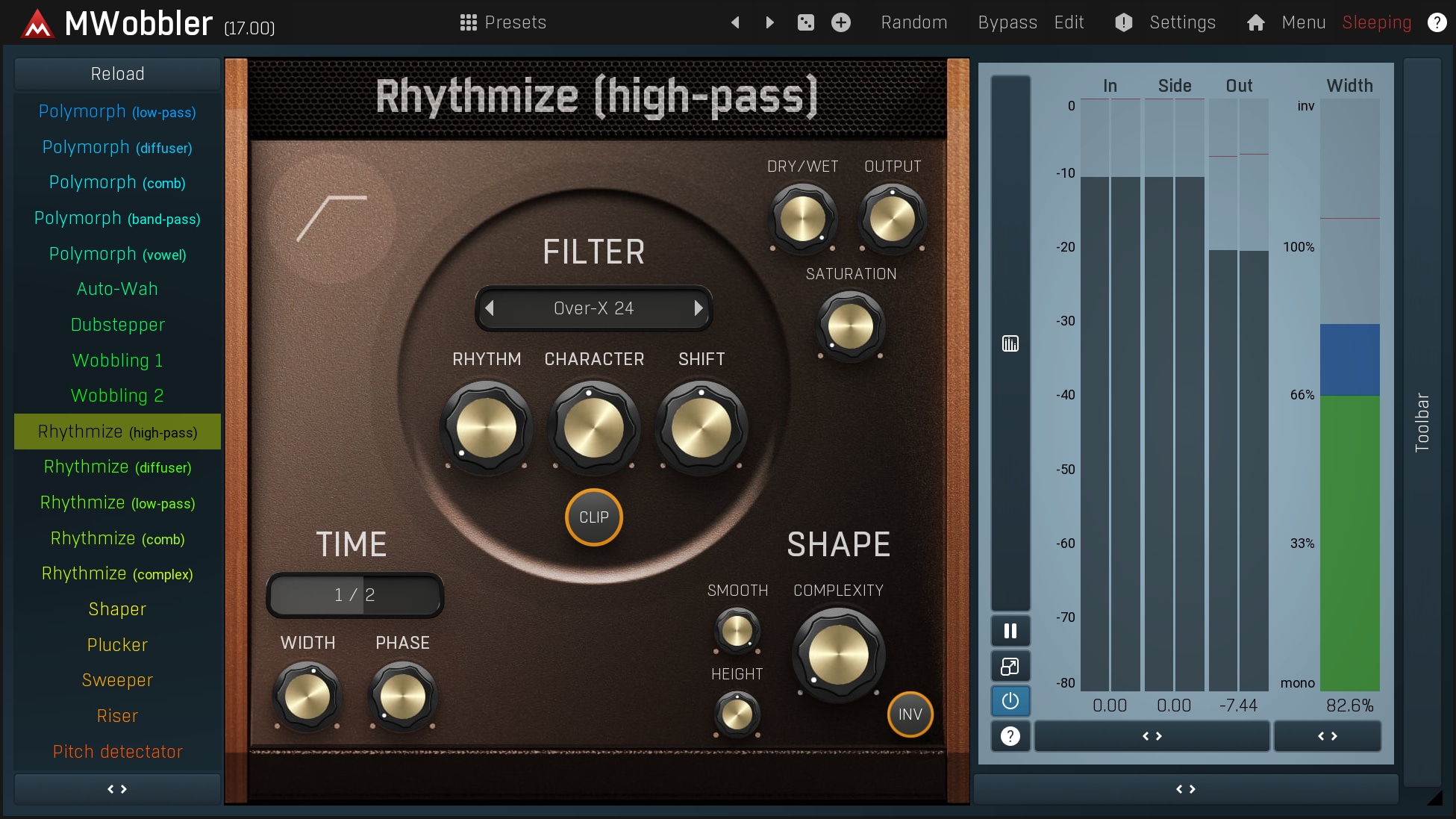Click the TIME 1/2 value field

click(355, 595)
